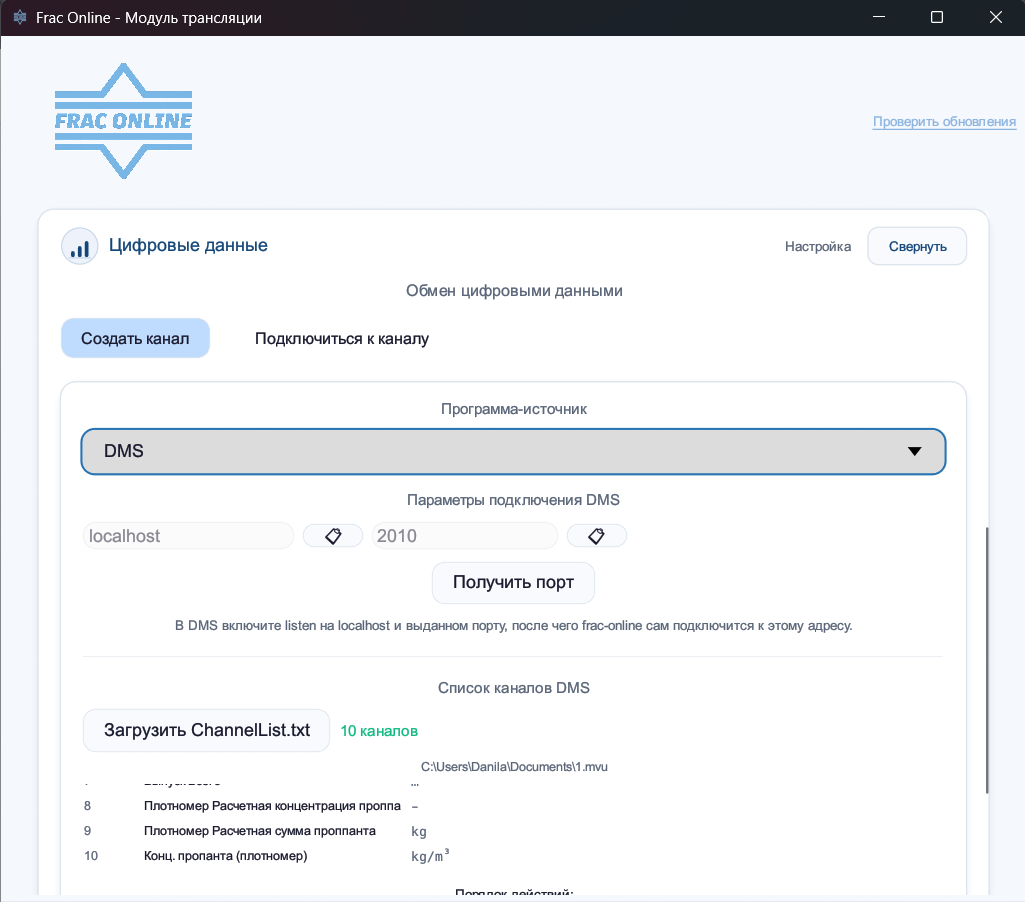Viewport: 1025px width, 902px height.
Task: Switch to Создать канал tab
Action: tap(135, 338)
